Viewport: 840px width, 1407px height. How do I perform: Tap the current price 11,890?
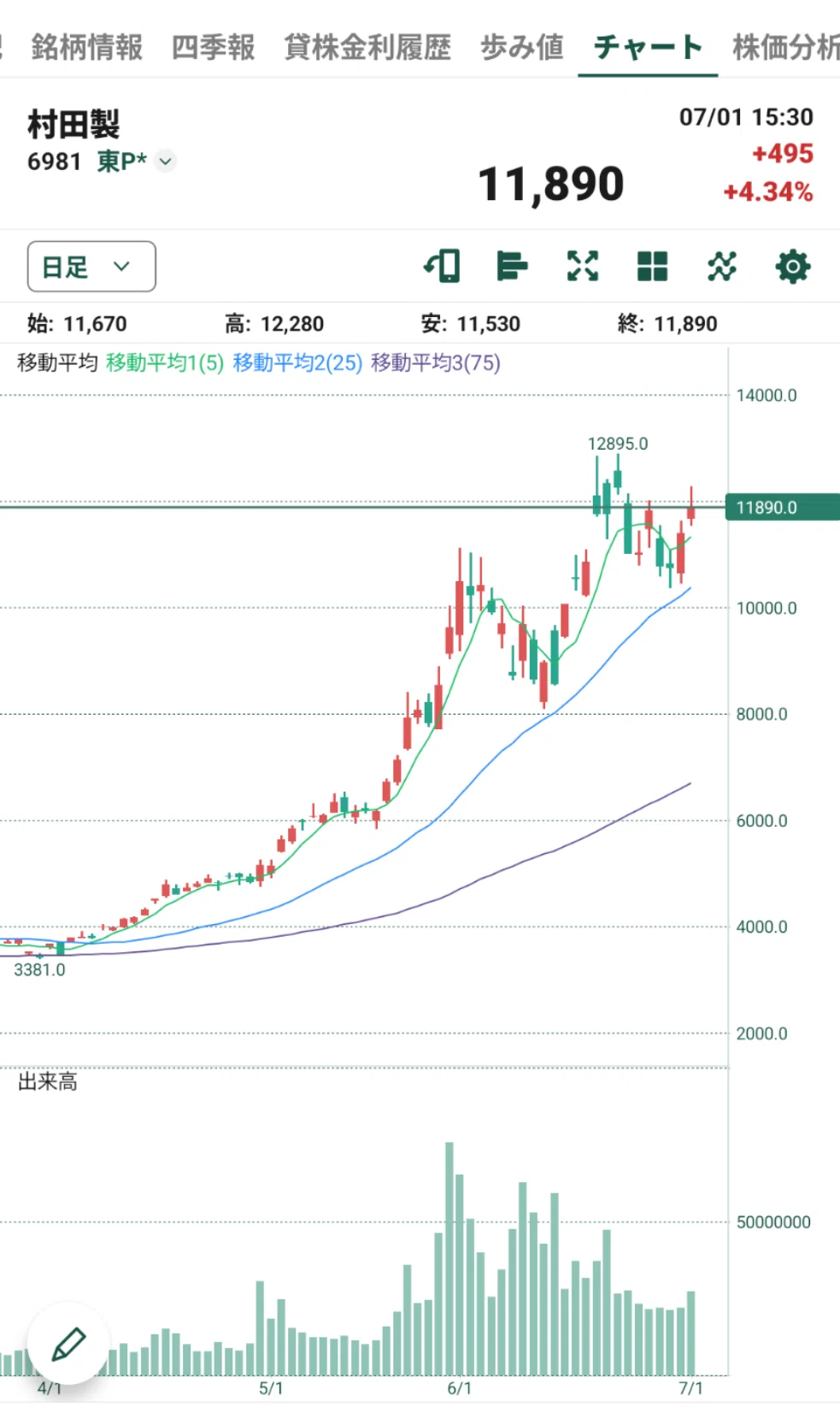tap(551, 184)
